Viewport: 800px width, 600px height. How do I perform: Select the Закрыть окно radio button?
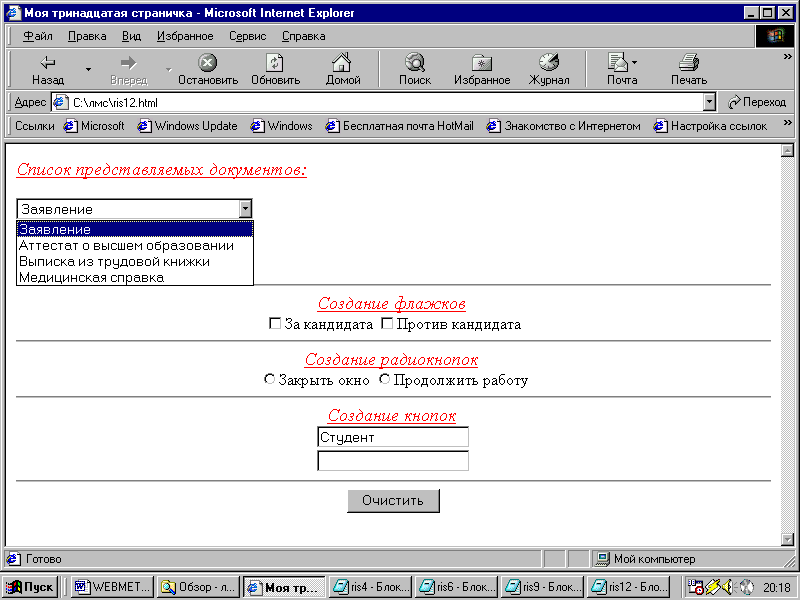pos(269,379)
